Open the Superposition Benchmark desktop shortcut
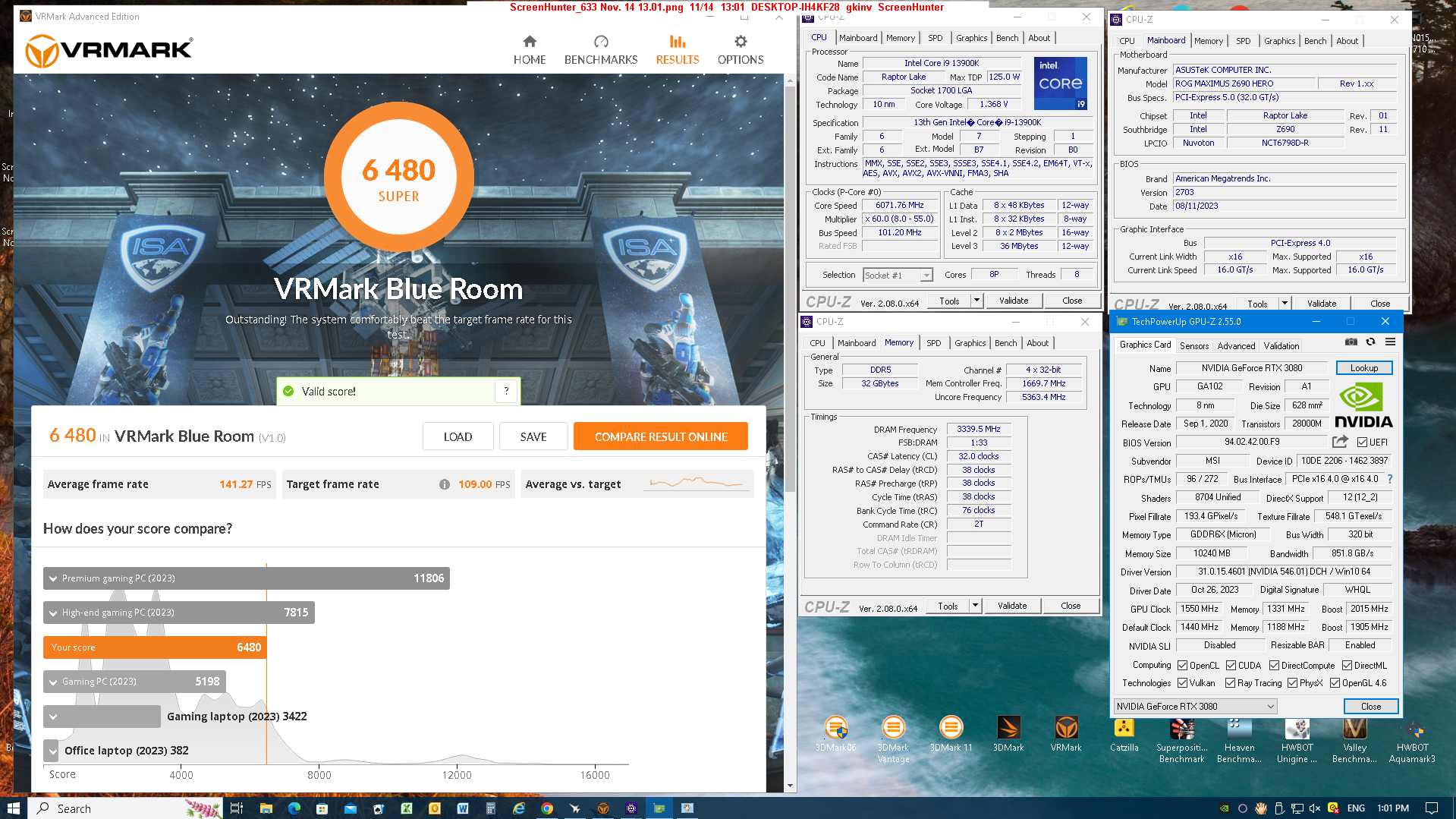The width and height of the screenshot is (1456, 819). click(x=1181, y=739)
